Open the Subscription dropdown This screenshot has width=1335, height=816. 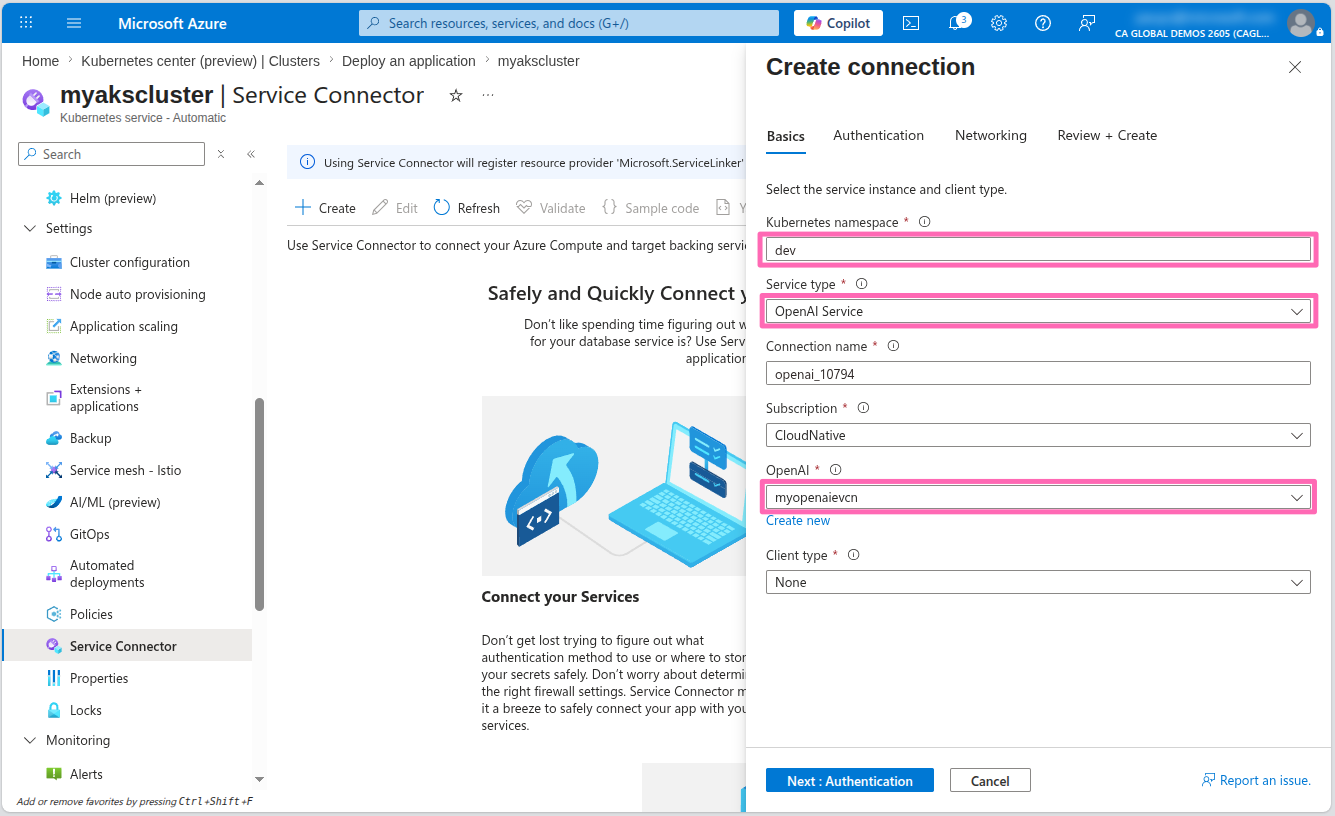[1038, 435]
